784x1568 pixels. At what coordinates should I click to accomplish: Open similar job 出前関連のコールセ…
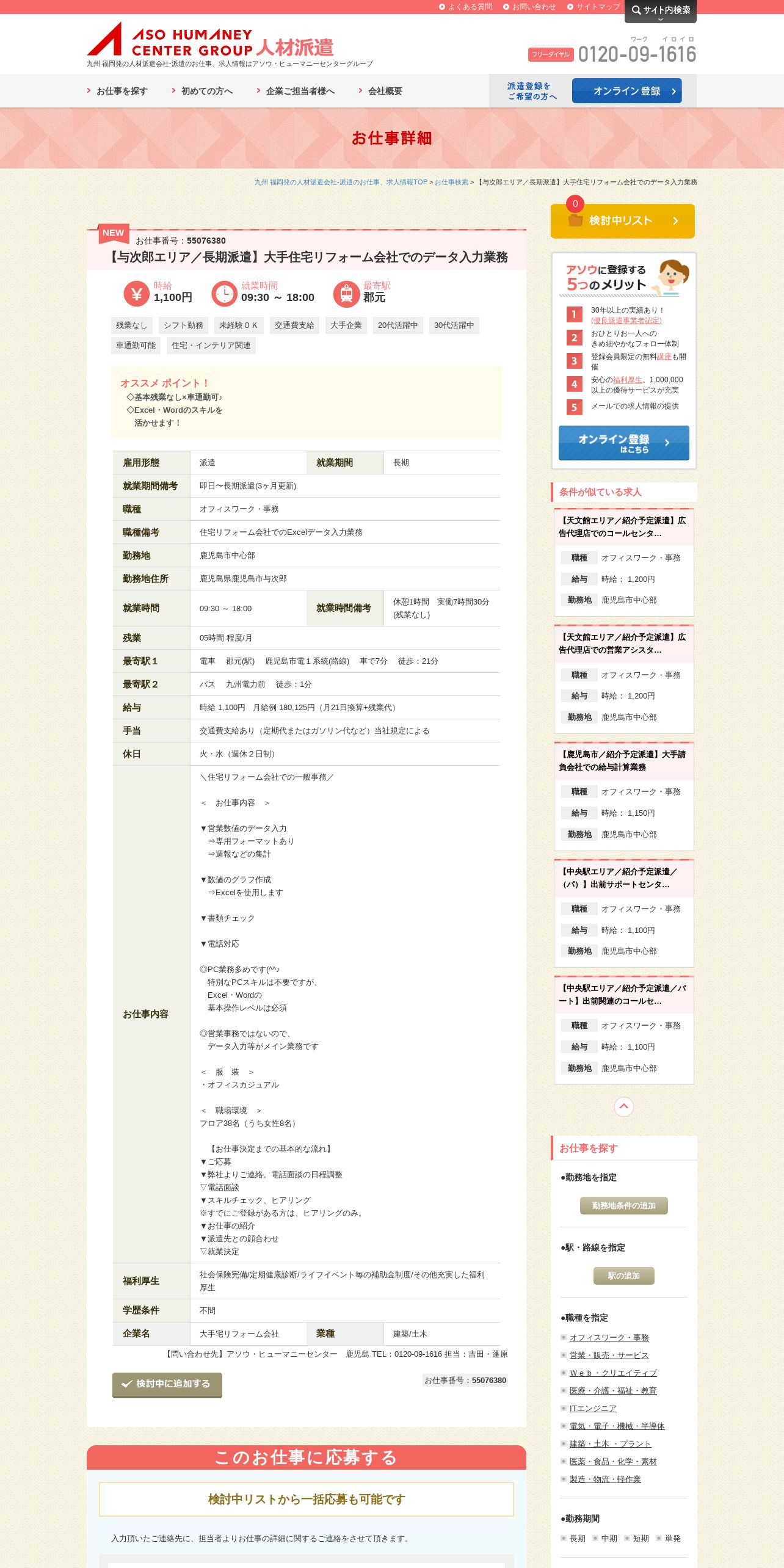(x=623, y=994)
